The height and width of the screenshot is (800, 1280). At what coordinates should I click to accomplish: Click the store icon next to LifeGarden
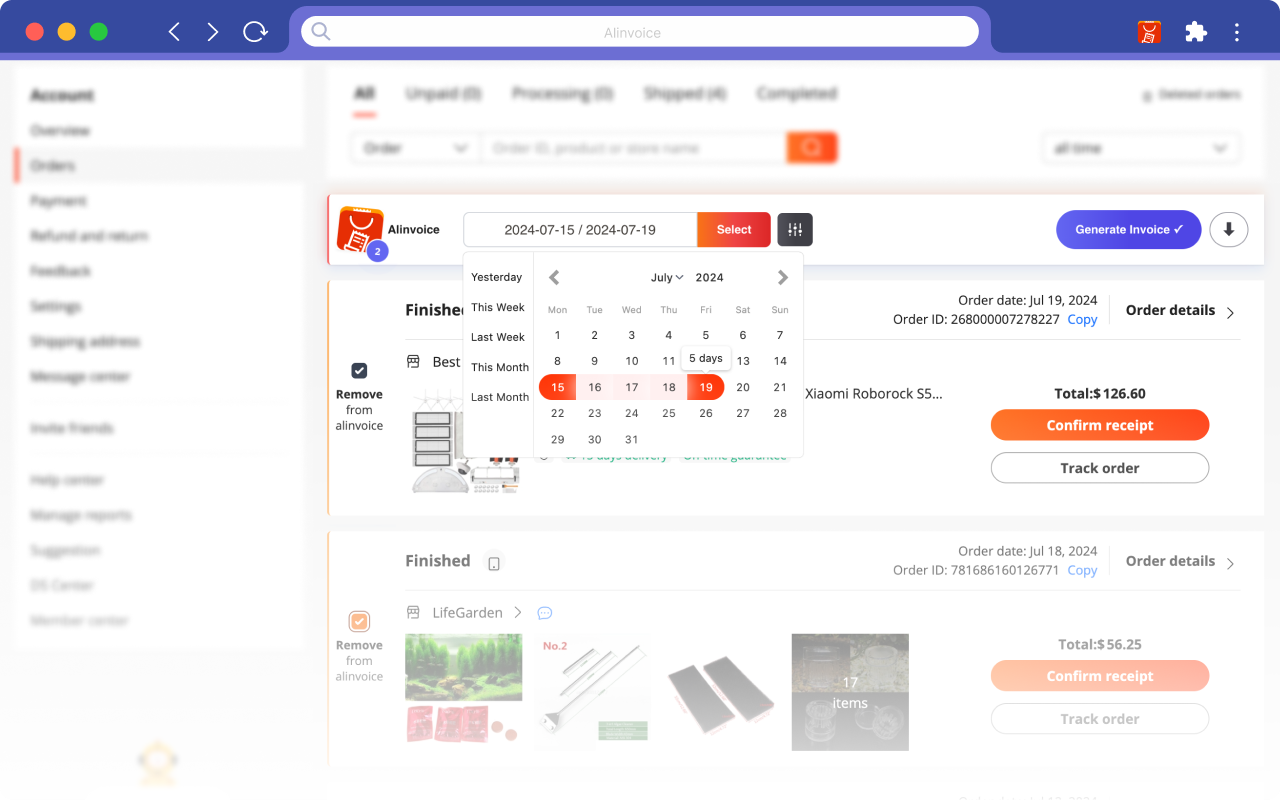pyautogui.click(x=413, y=612)
